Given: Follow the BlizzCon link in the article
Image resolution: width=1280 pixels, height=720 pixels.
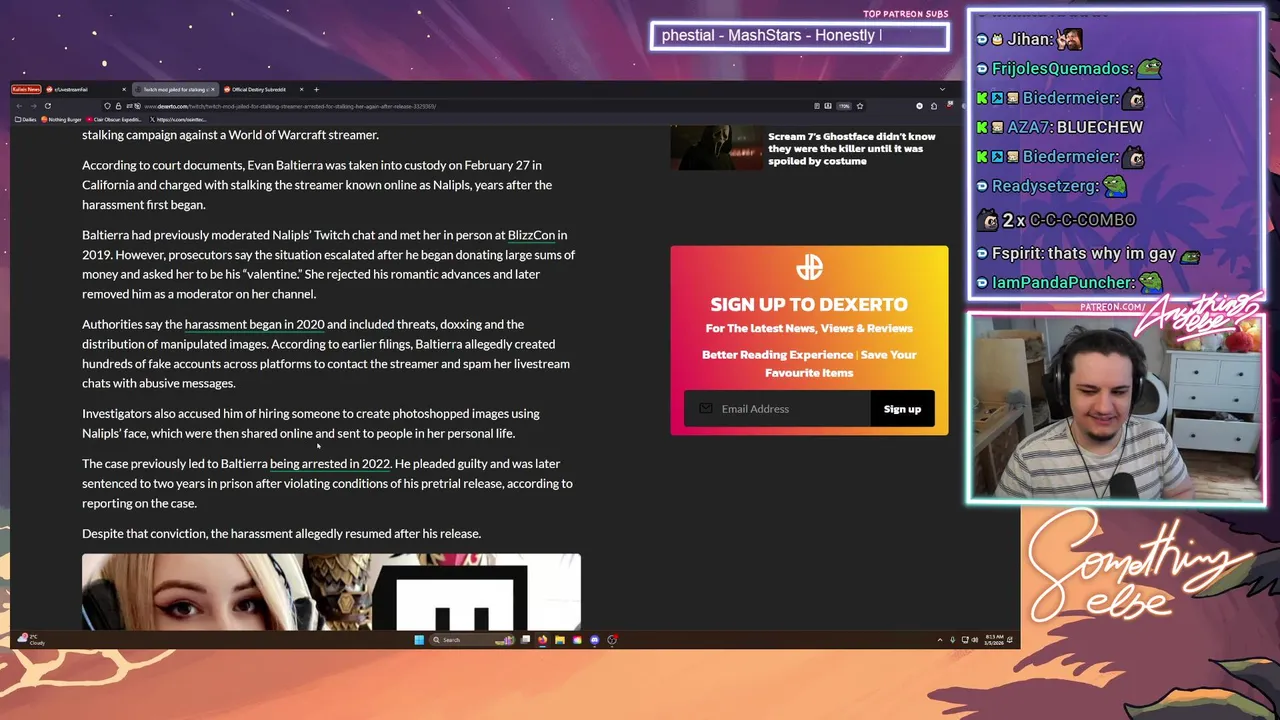Looking at the screenshot, I should coord(531,235).
